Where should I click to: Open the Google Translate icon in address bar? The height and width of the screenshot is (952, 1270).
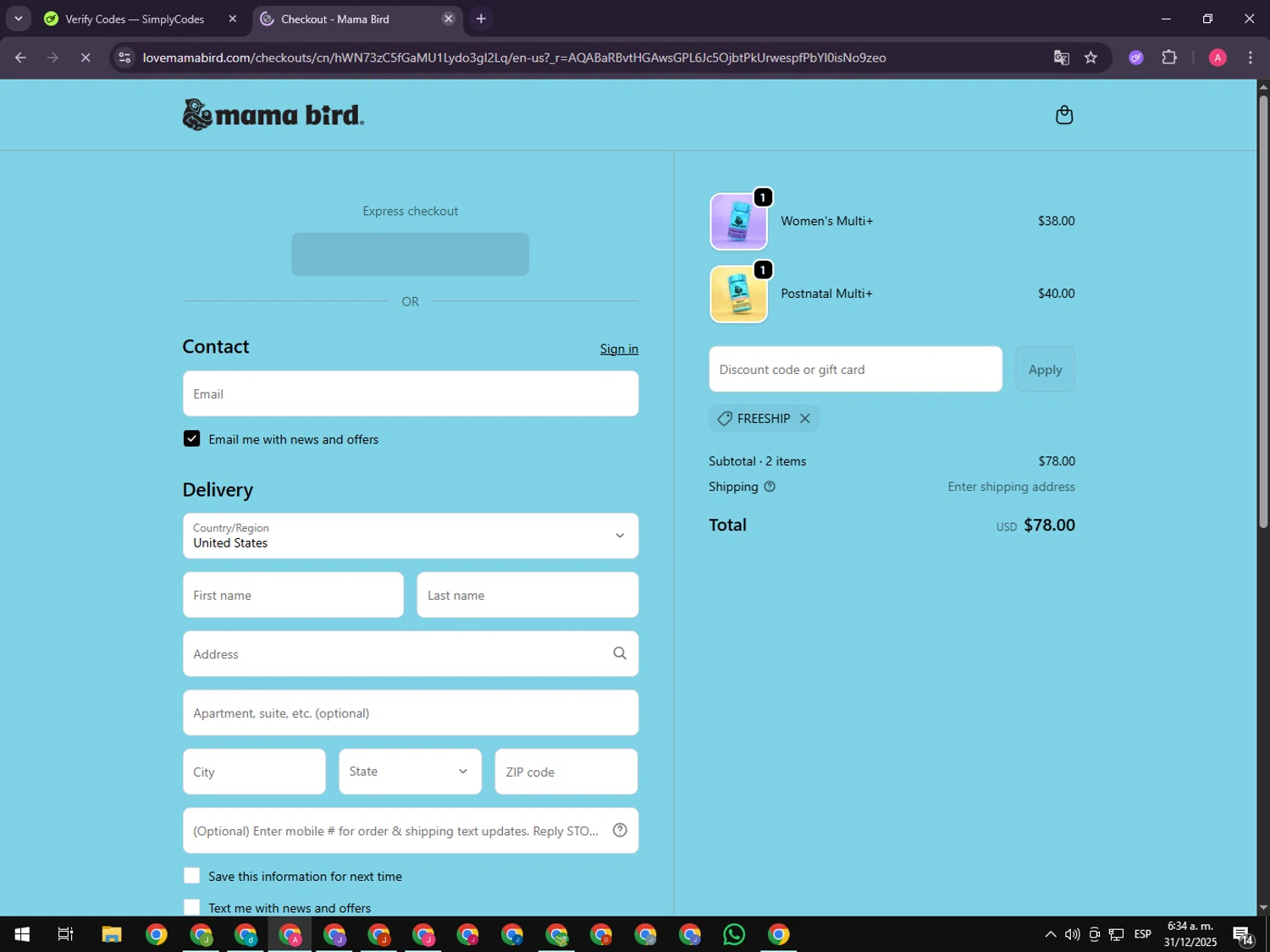click(1061, 58)
